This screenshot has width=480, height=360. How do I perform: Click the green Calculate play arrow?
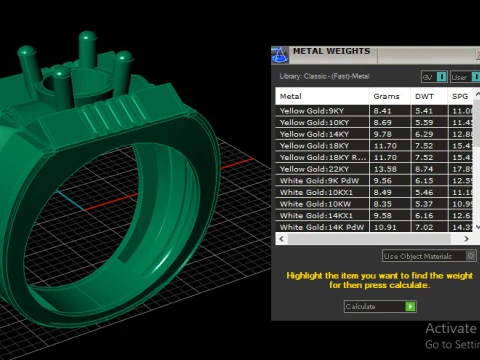point(410,306)
